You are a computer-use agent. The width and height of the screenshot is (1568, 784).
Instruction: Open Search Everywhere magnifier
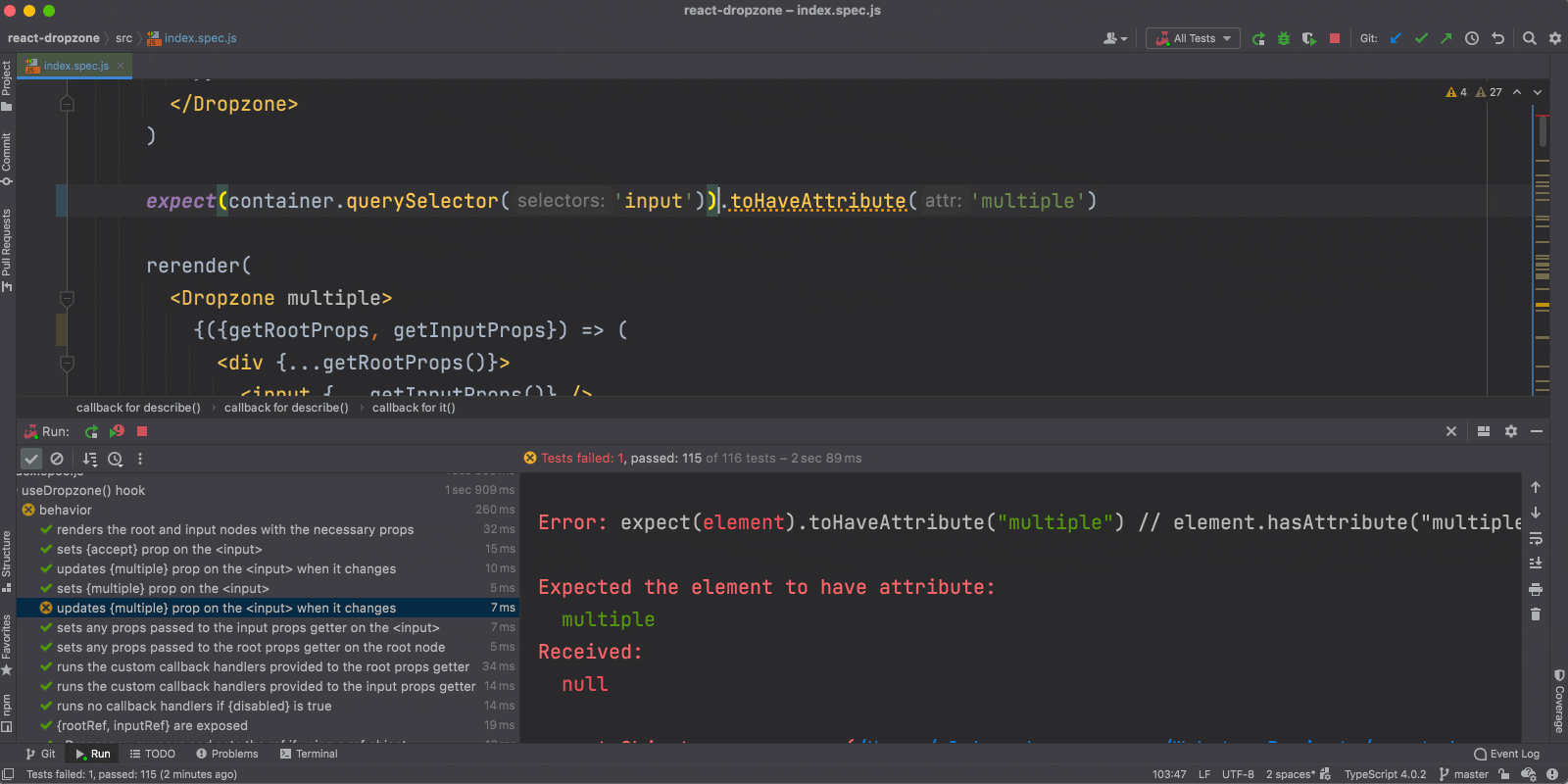coord(1530,38)
